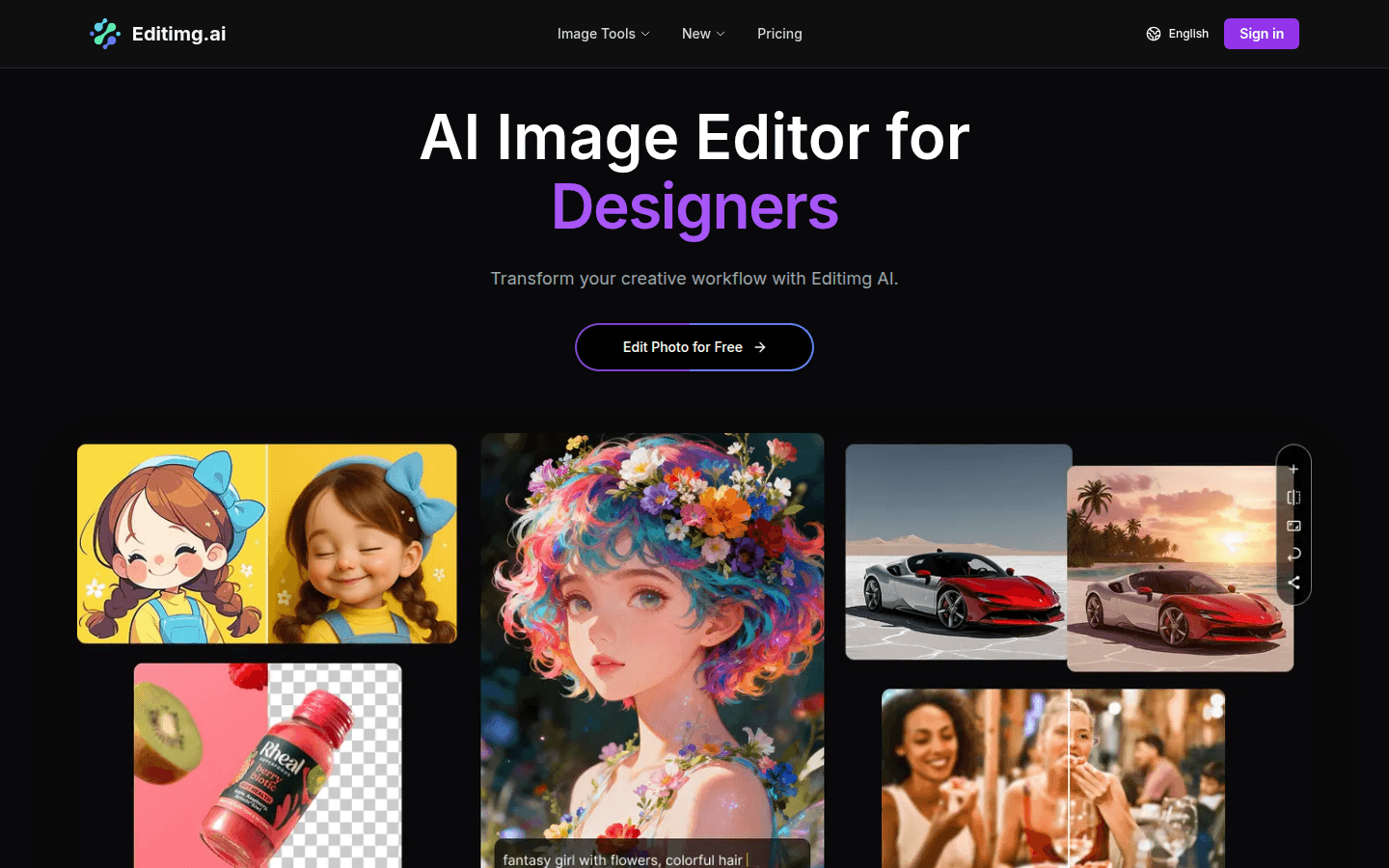Expand the Image Tools dropdown menu

603,34
